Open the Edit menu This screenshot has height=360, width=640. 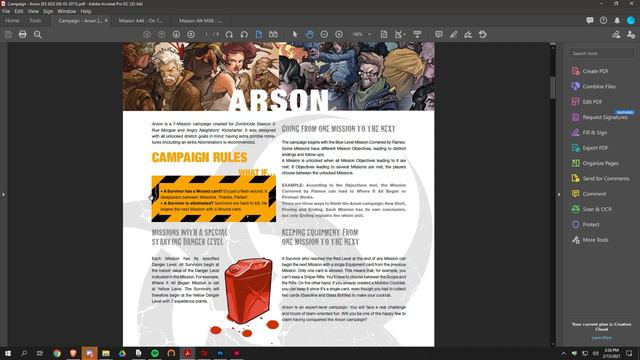[19, 11]
